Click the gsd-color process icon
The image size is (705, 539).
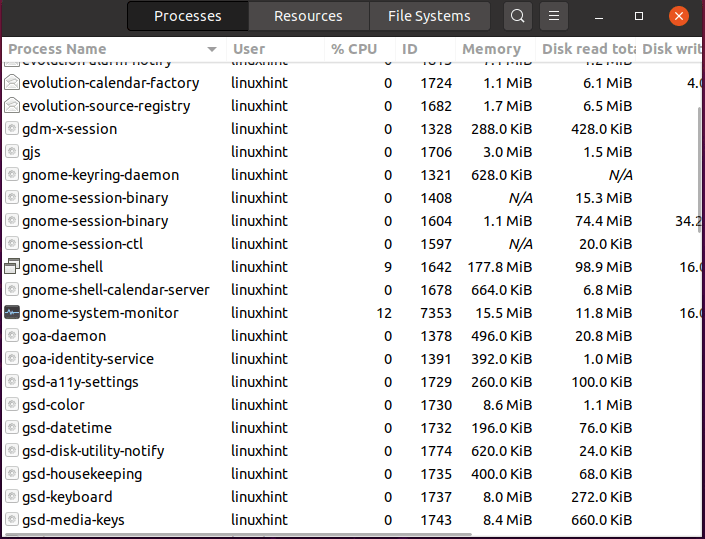12,405
